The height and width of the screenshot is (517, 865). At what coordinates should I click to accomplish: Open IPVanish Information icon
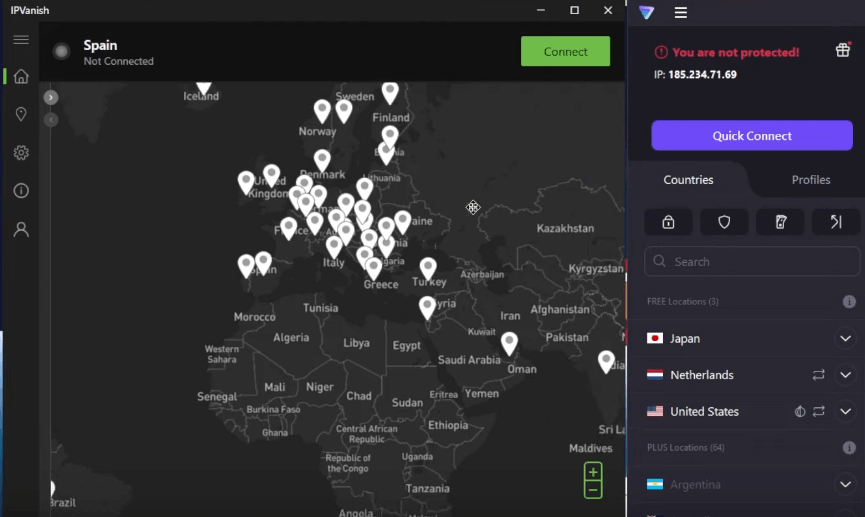coord(21,190)
